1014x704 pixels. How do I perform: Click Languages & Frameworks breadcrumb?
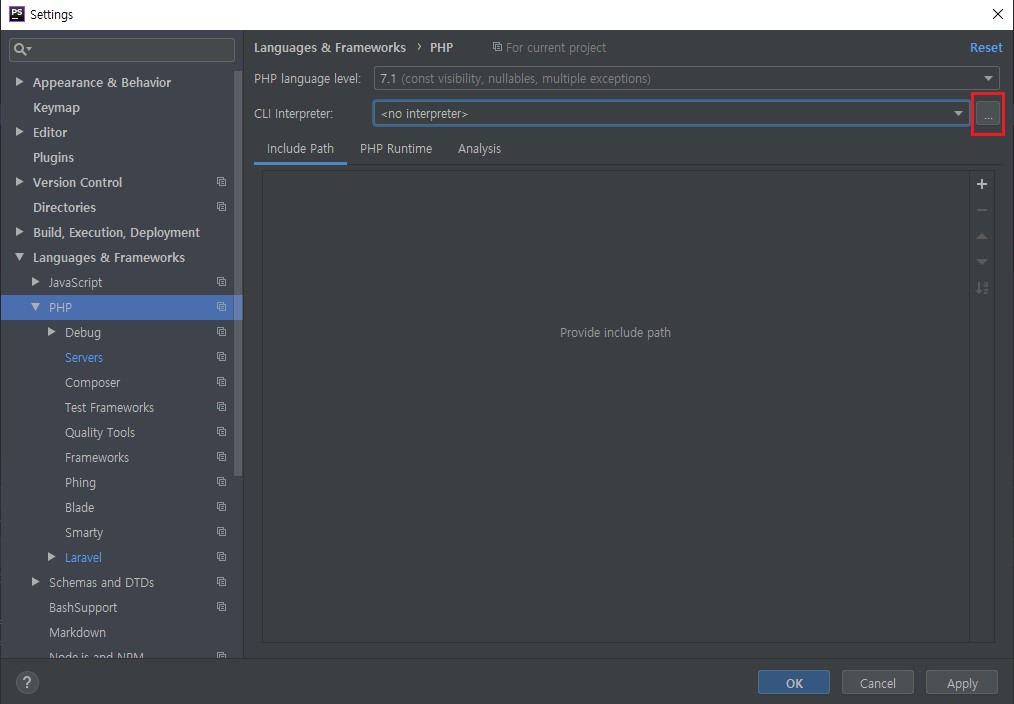click(x=330, y=47)
